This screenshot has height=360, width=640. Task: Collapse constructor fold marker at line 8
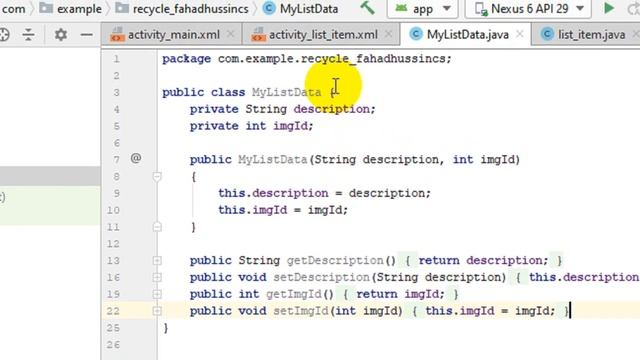[x=157, y=177]
